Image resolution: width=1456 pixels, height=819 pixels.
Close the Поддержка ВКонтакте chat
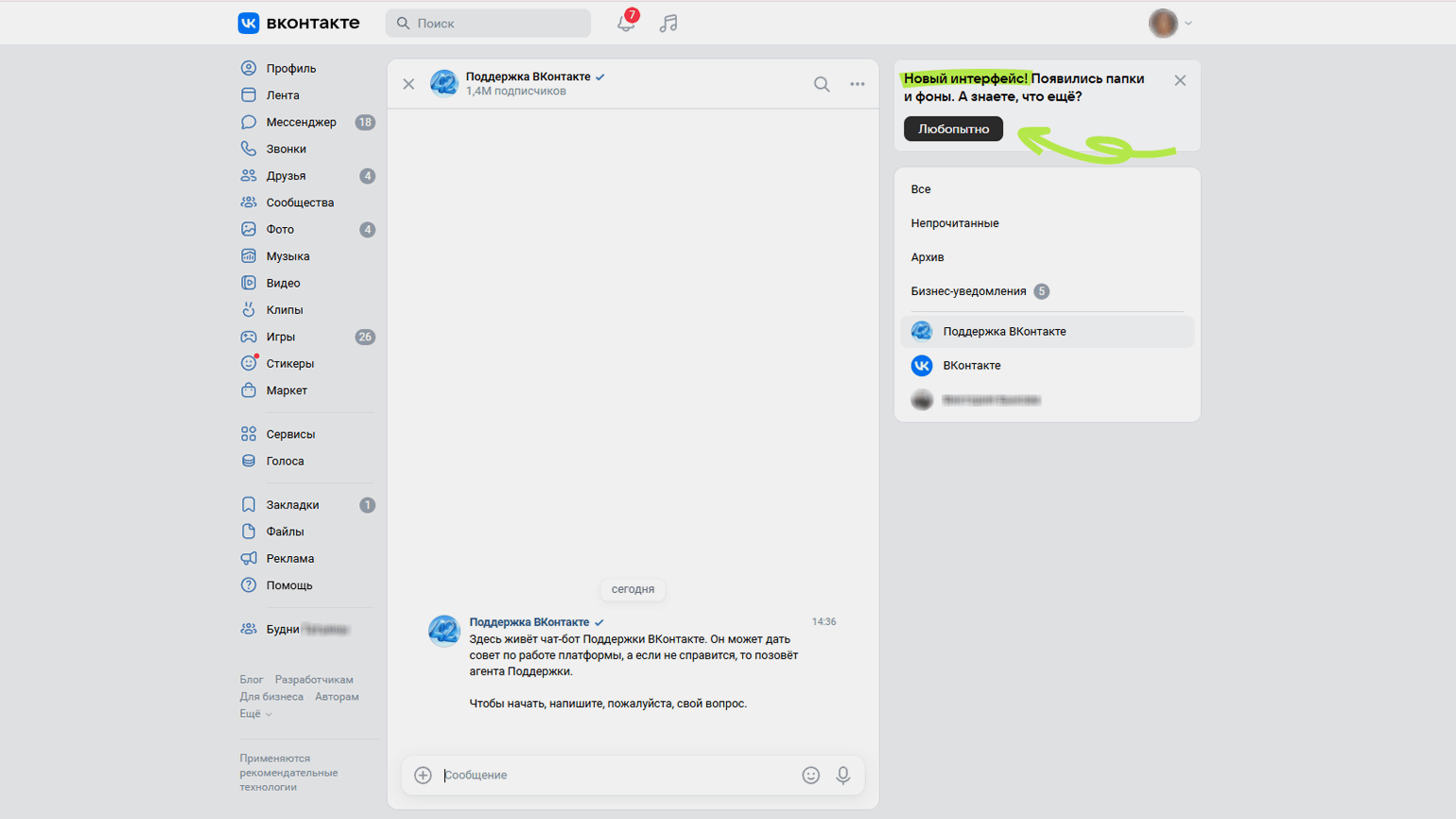(x=408, y=84)
